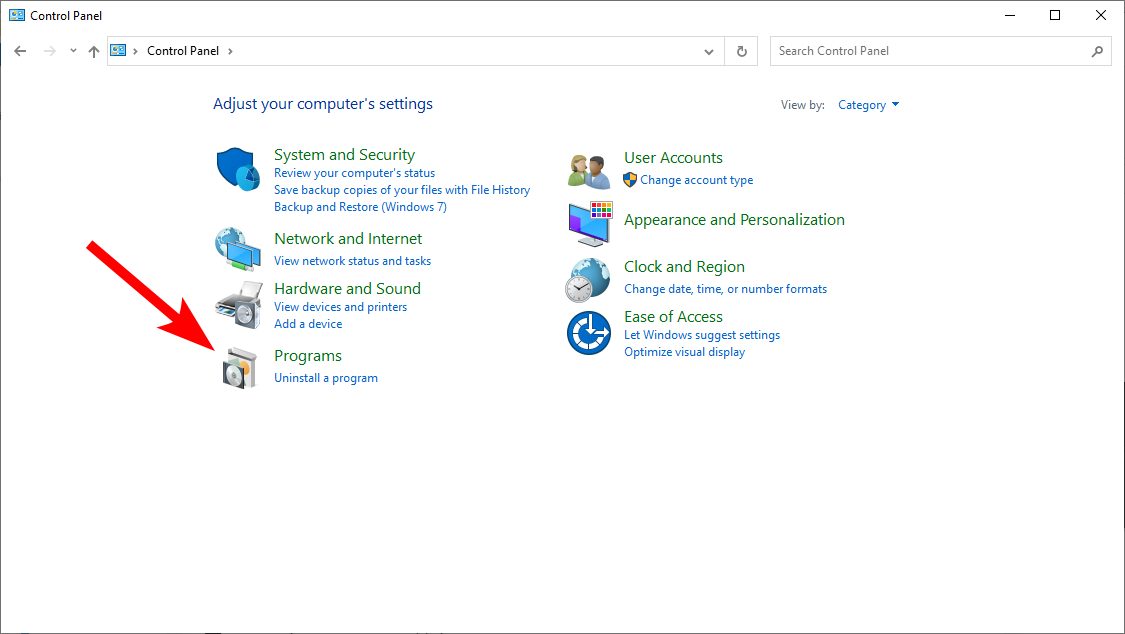Click Save backup copies with File History
Screen dimensions: 1125x634
click(x=402, y=190)
